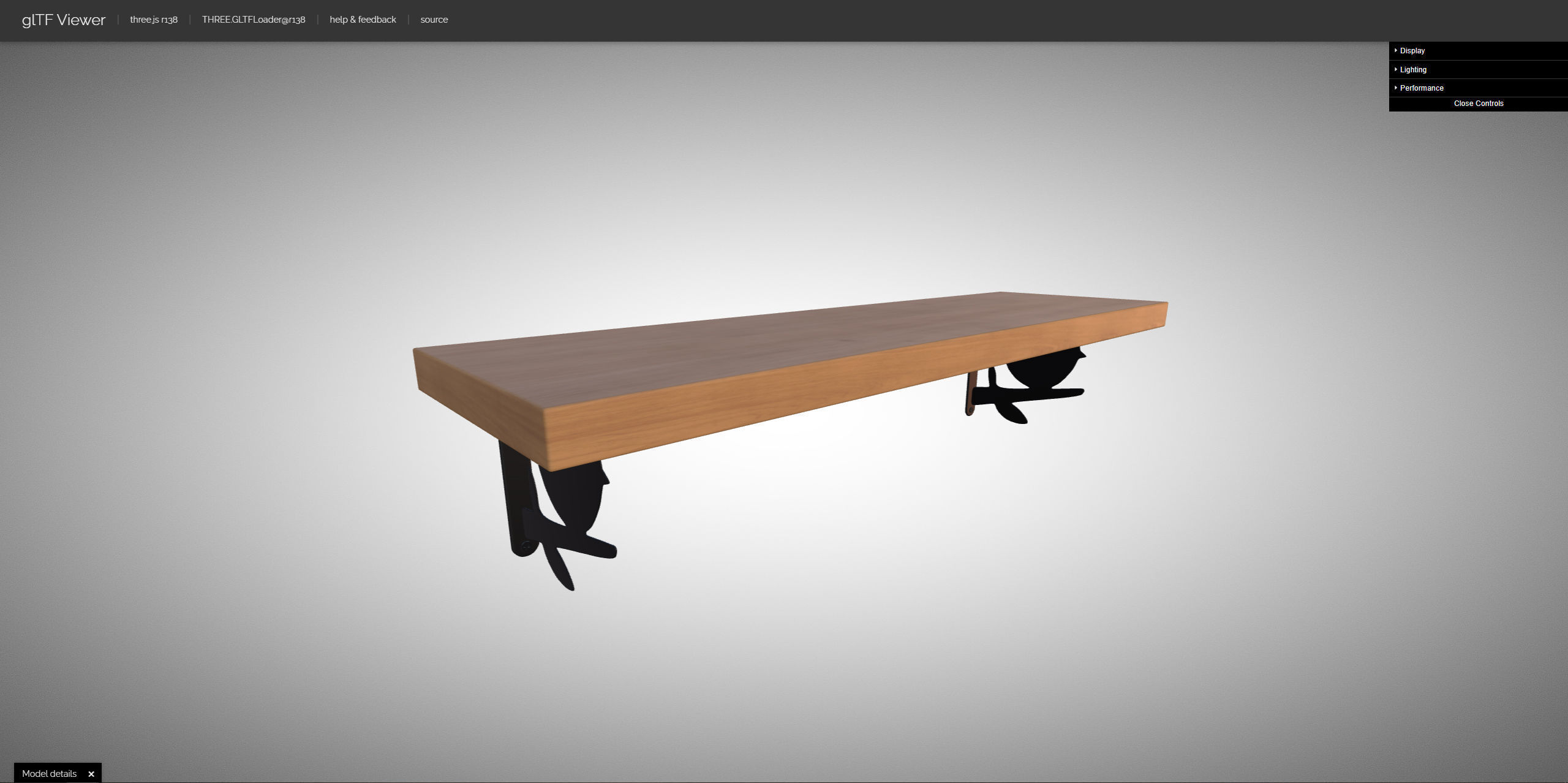The height and width of the screenshot is (783, 1568).
Task: Open help & feedback link
Action: coord(363,20)
